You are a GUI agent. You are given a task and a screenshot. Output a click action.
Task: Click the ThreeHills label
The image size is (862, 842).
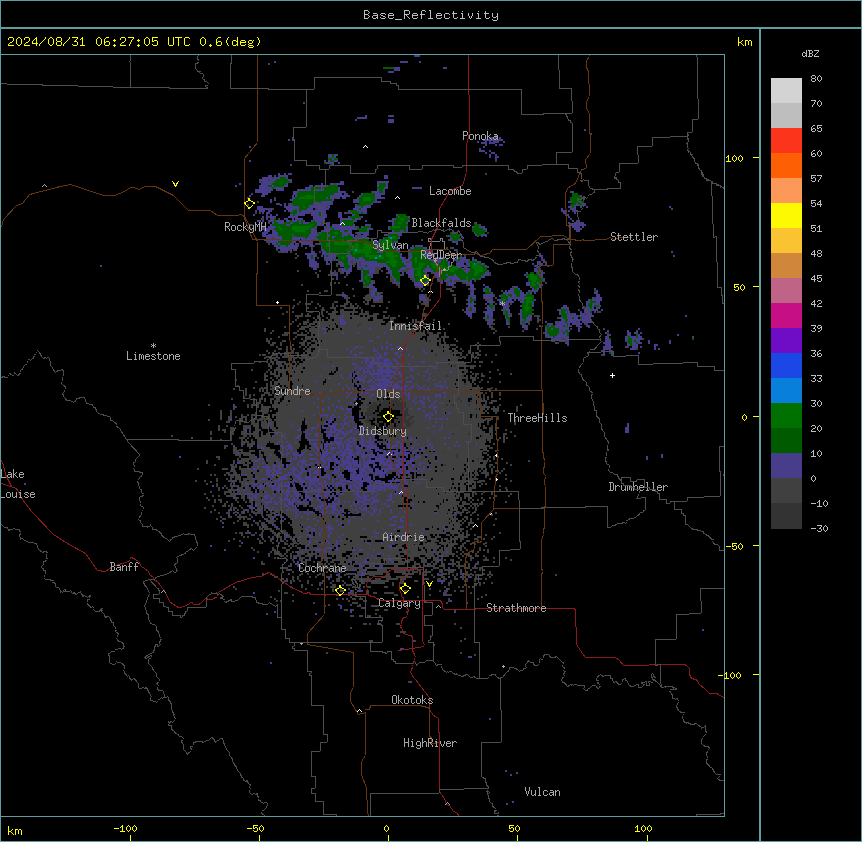click(x=537, y=418)
